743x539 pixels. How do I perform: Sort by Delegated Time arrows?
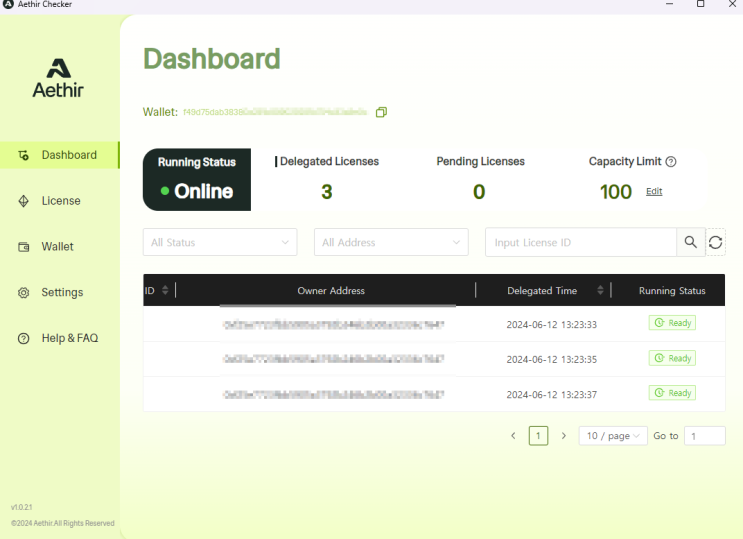tap(600, 290)
